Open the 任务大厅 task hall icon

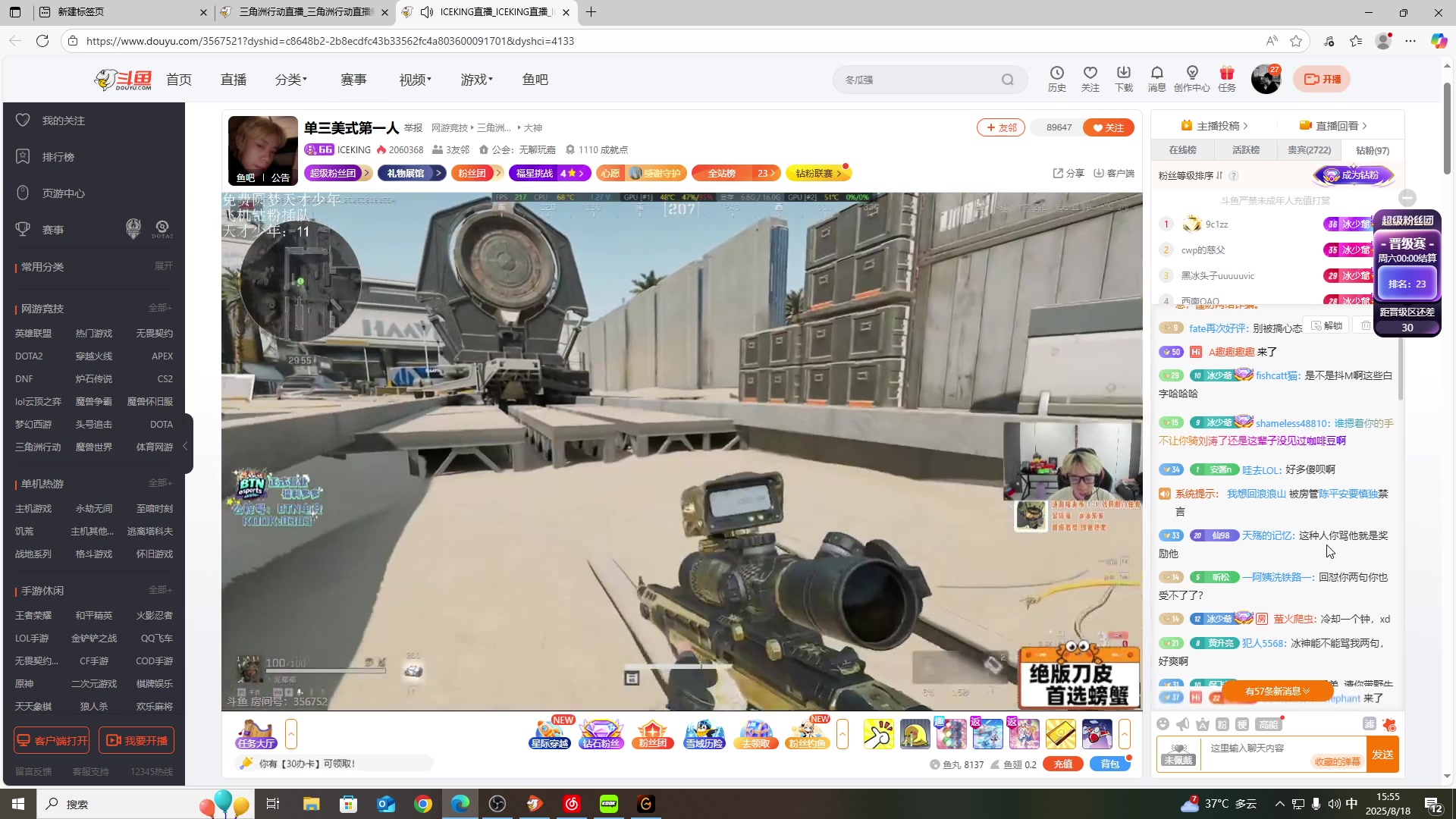pos(256,734)
